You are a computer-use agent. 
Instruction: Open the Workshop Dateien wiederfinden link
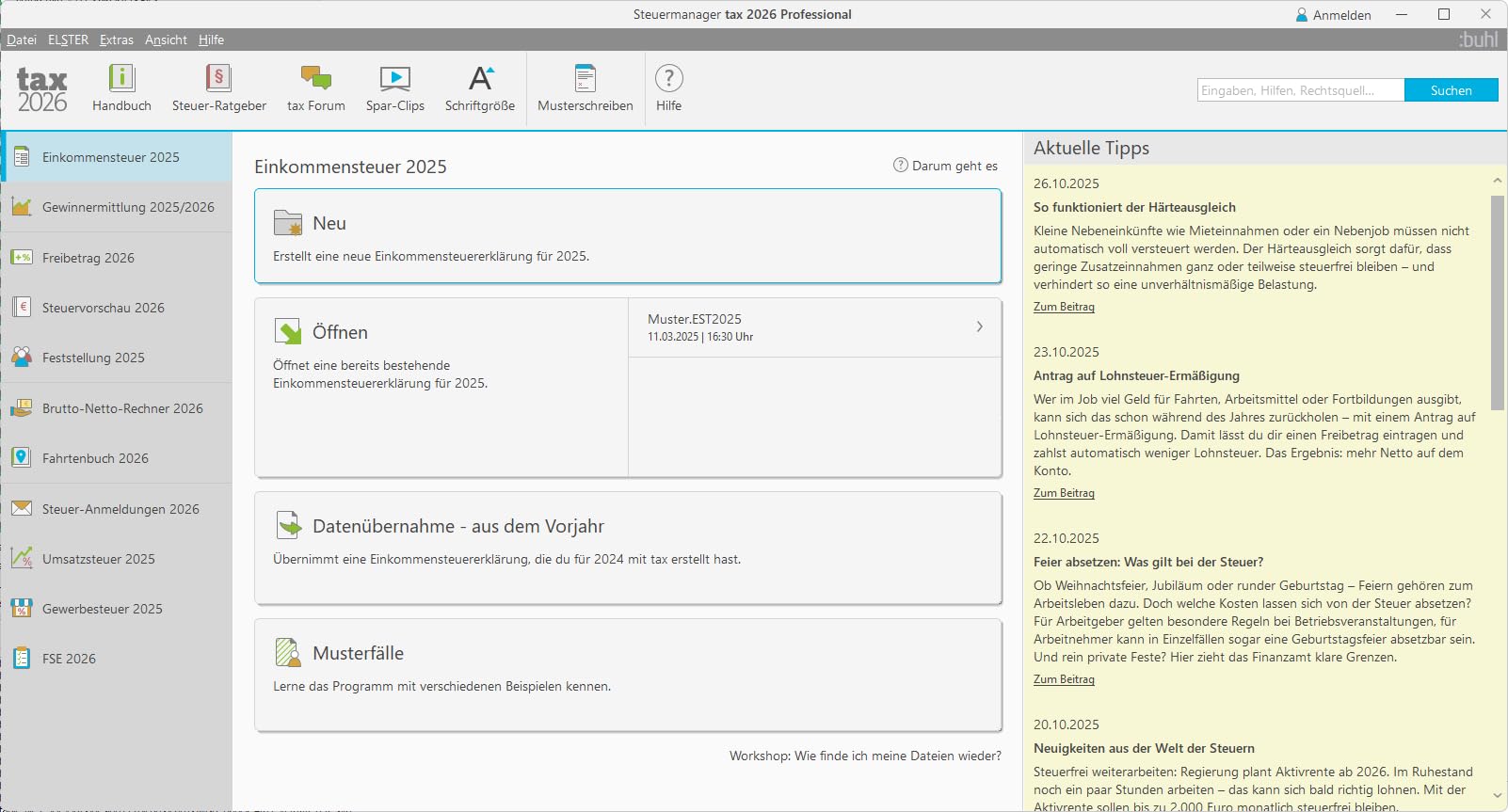865,756
